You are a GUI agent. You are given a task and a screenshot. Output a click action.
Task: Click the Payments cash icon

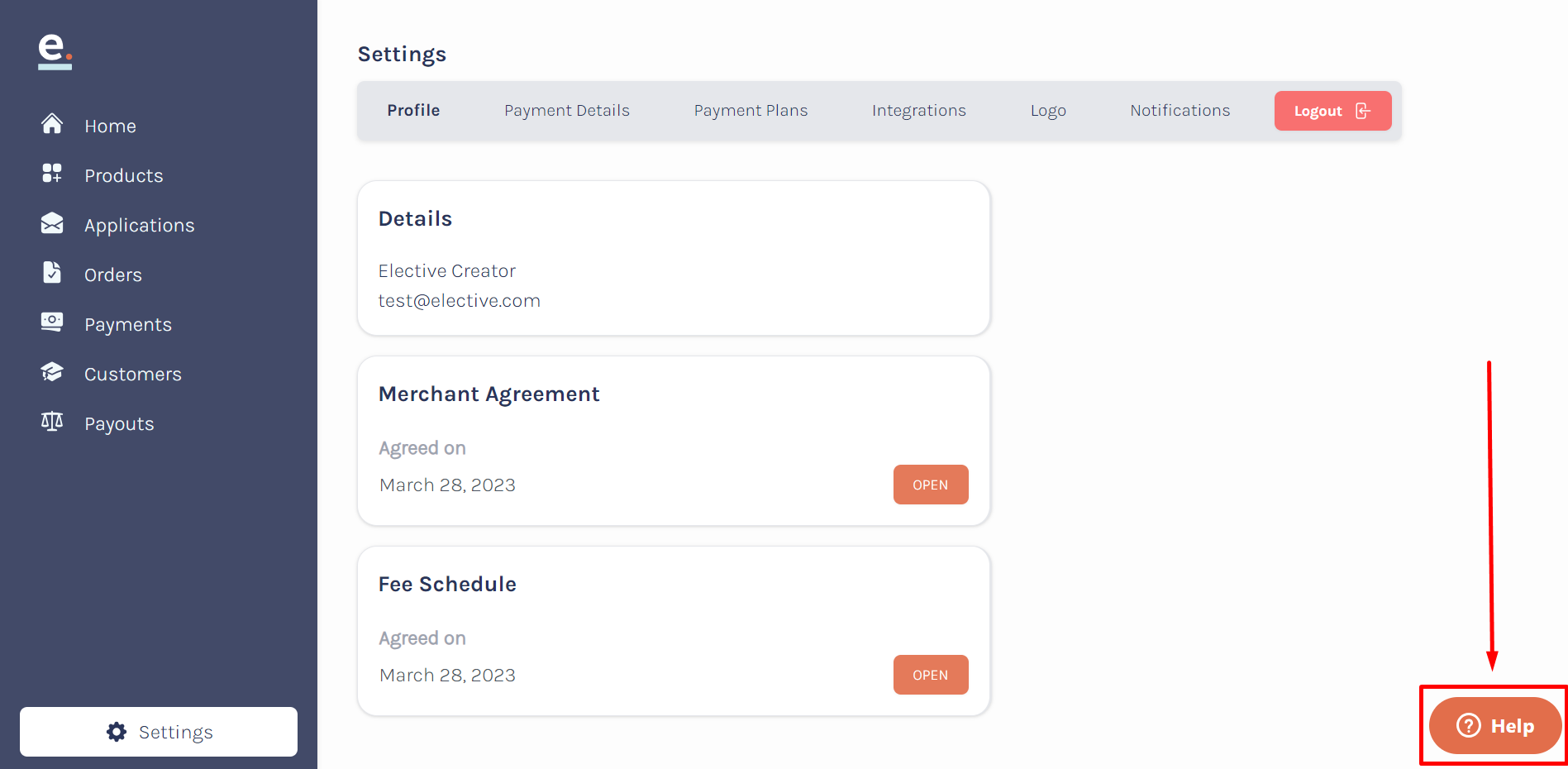pos(52,322)
